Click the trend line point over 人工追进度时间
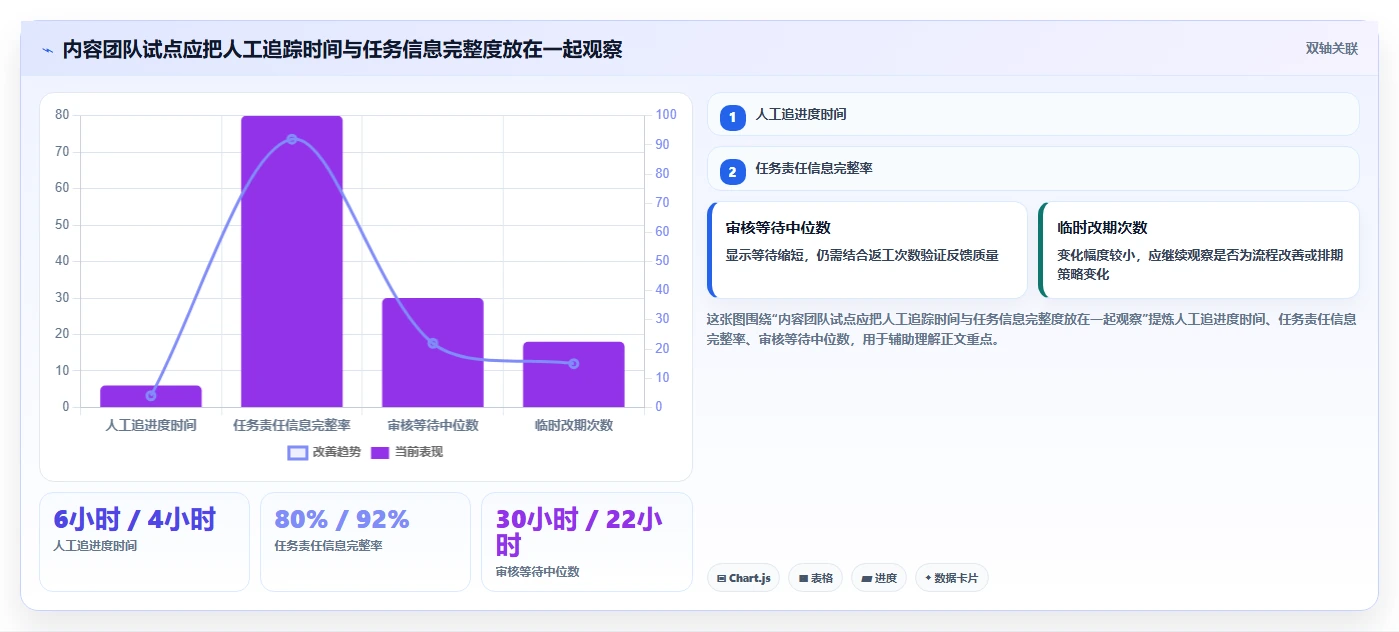Viewport: 1399px width, 632px height. coord(151,395)
